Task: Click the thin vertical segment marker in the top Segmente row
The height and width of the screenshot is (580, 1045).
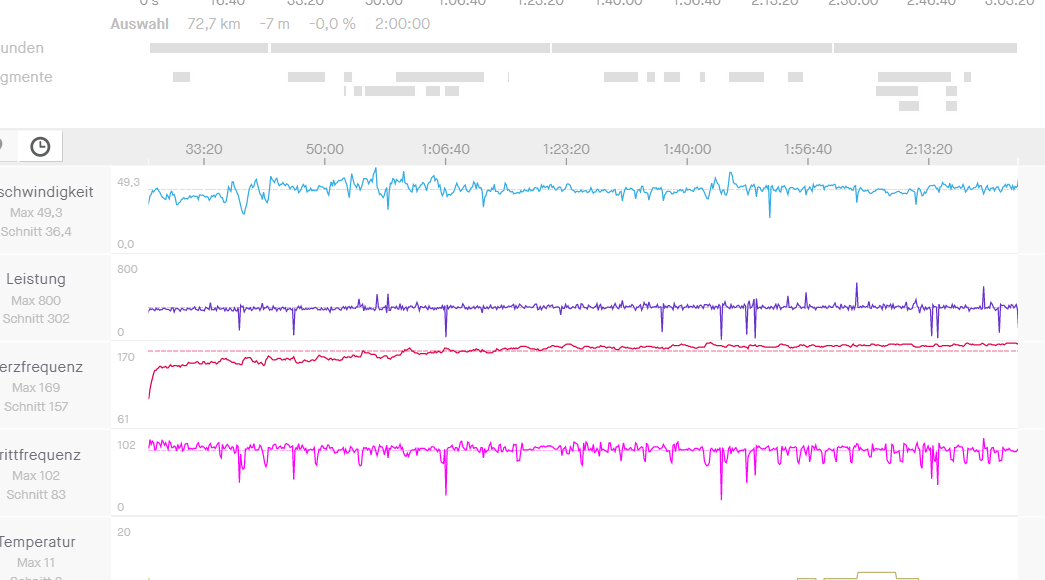Action: (x=508, y=77)
